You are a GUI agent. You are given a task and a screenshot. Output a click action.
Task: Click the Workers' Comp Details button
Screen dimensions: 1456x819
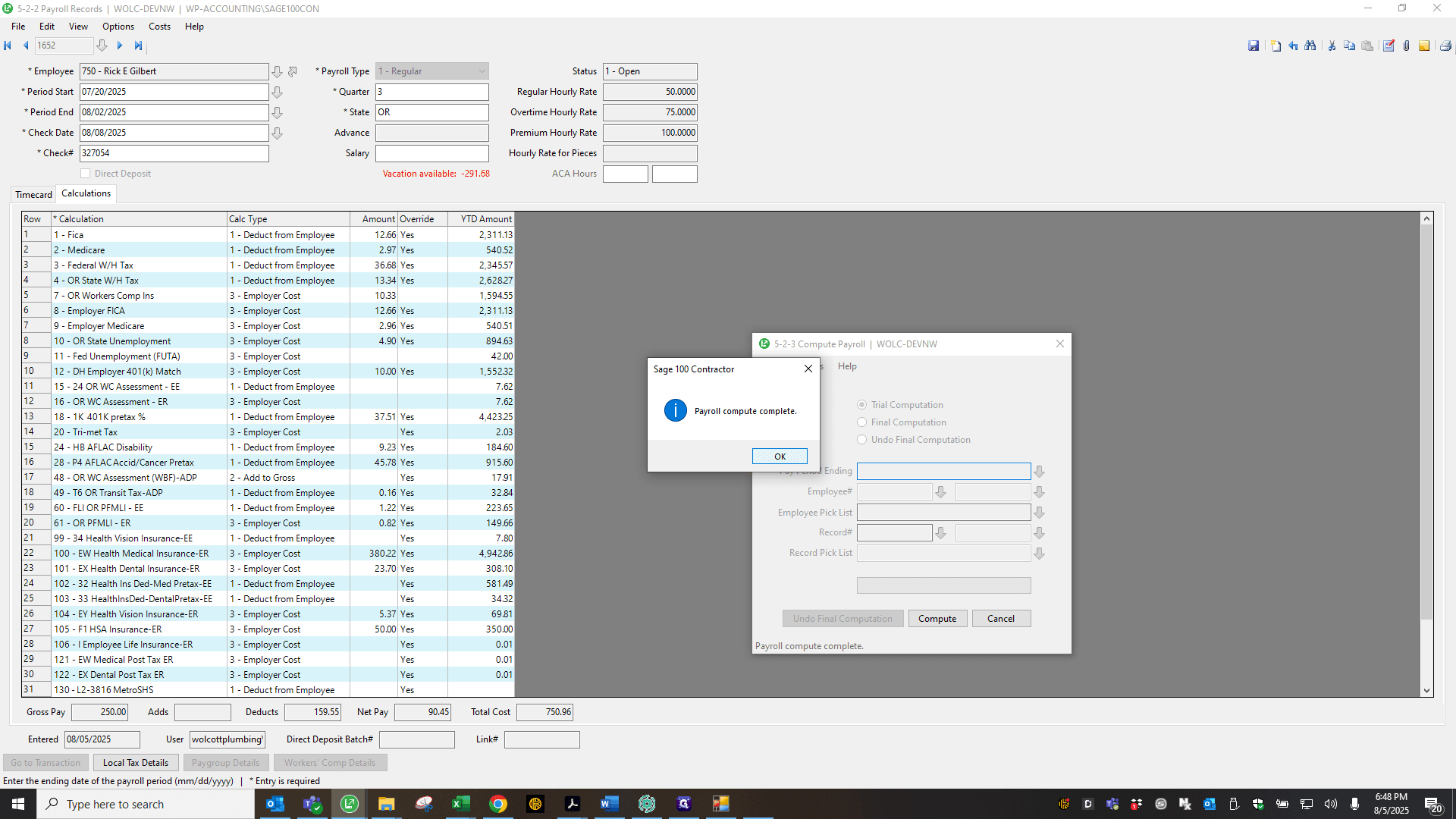click(x=330, y=763)
